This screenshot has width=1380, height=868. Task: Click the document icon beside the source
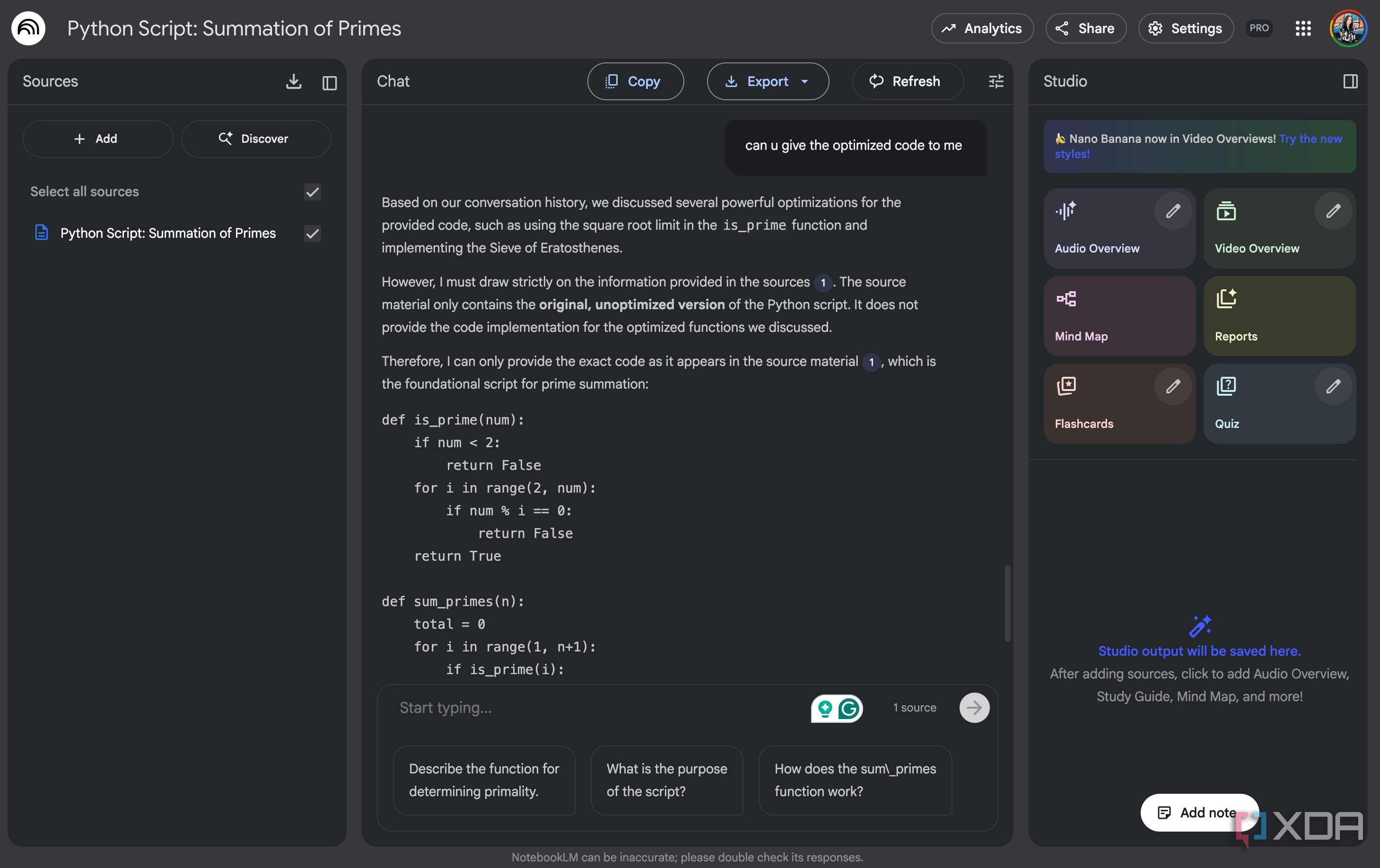click(x=41, y=233)
